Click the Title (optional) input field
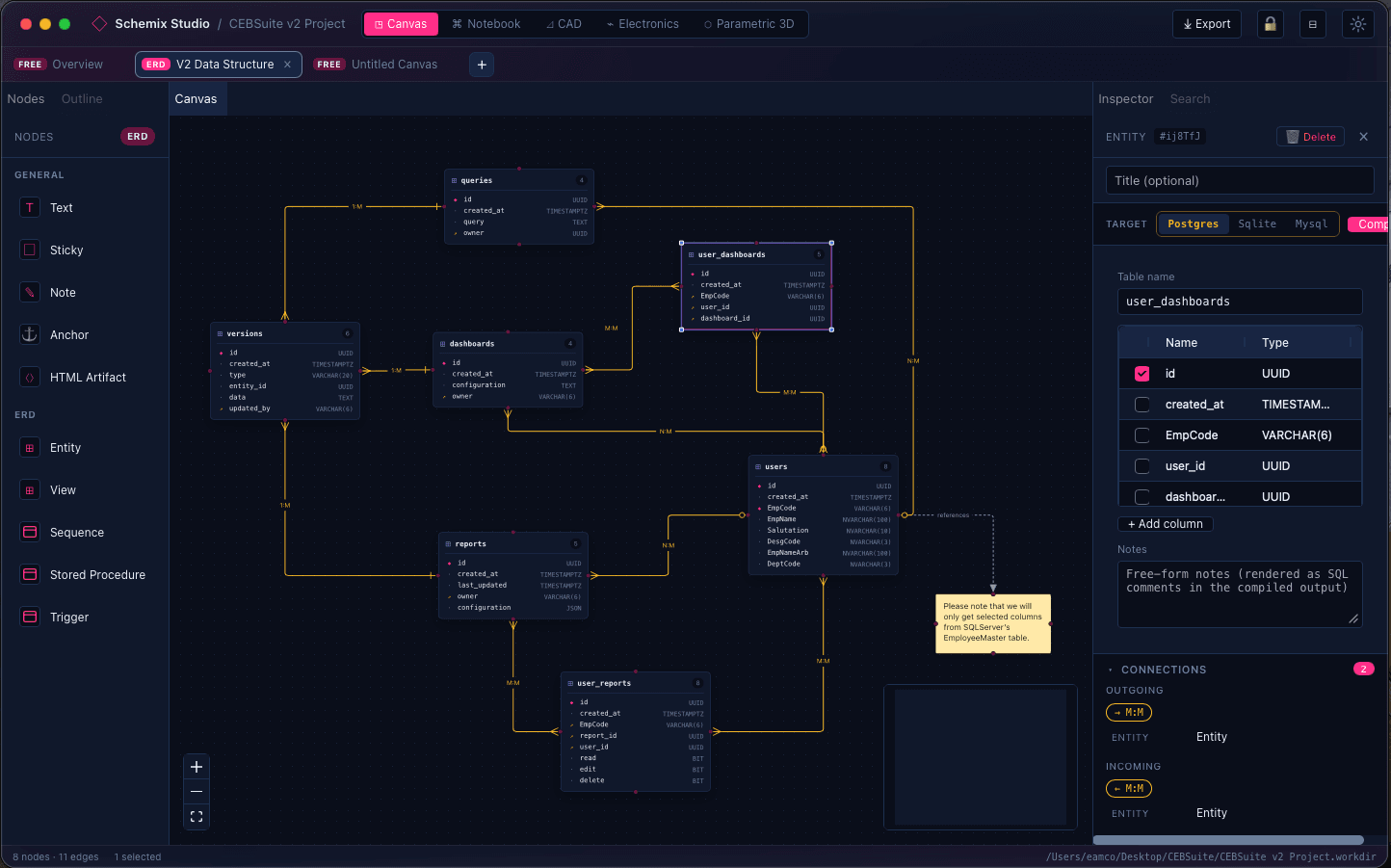 1240,180
